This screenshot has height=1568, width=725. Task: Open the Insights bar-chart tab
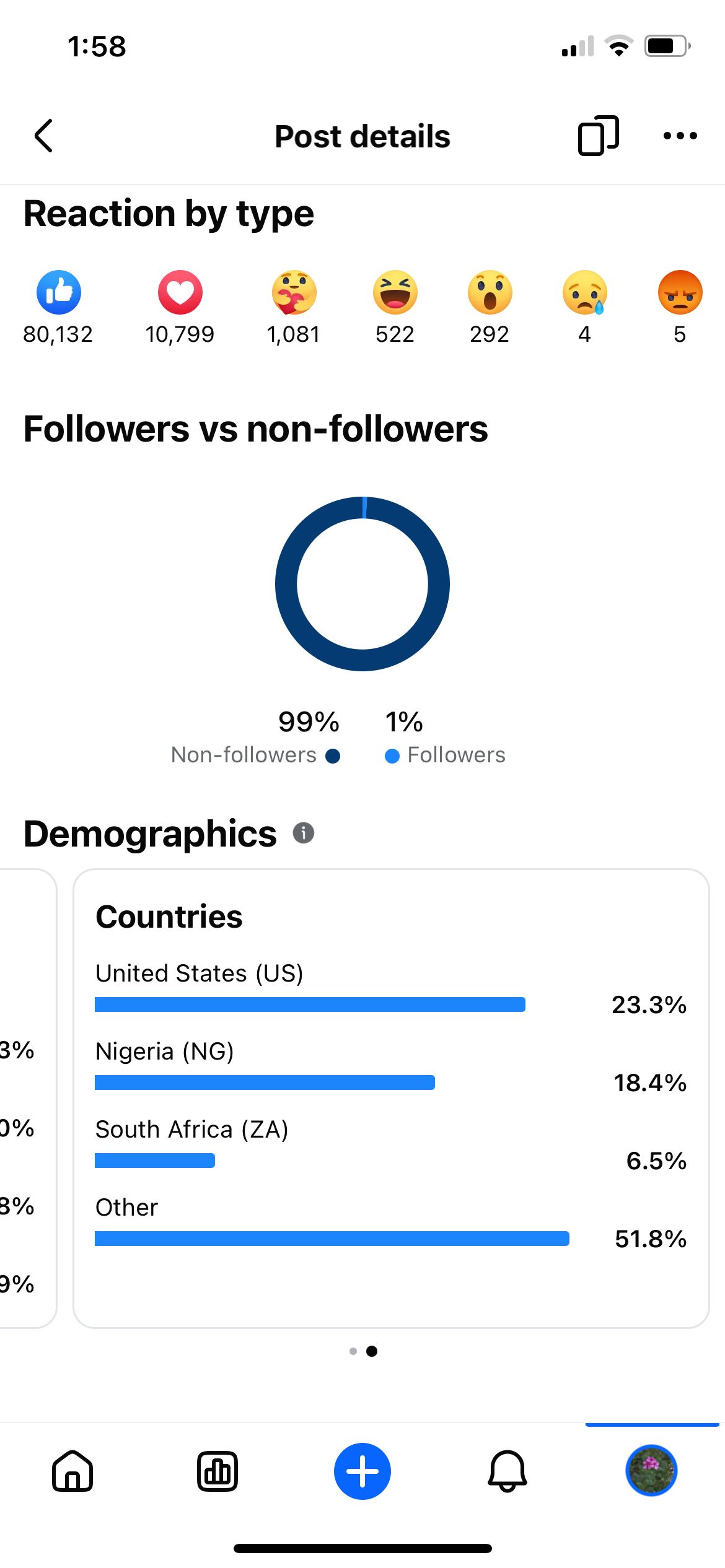click(x=217, y=1471)
